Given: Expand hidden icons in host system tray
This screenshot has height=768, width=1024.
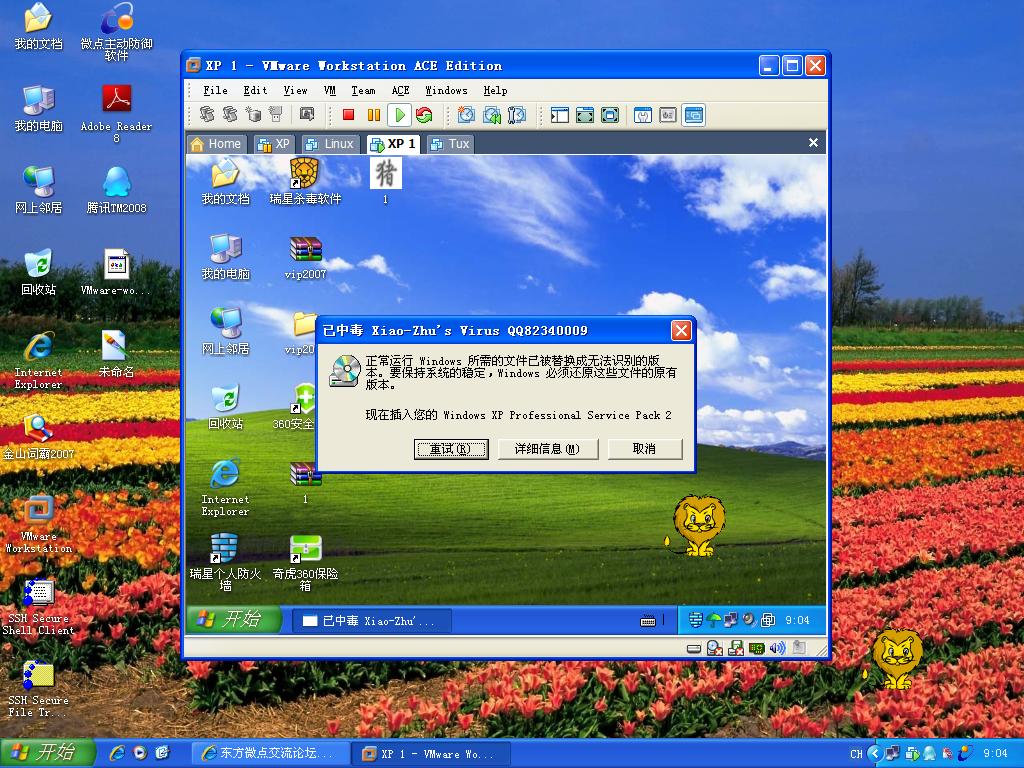Looking at the screenshot, I should (875, 753).
